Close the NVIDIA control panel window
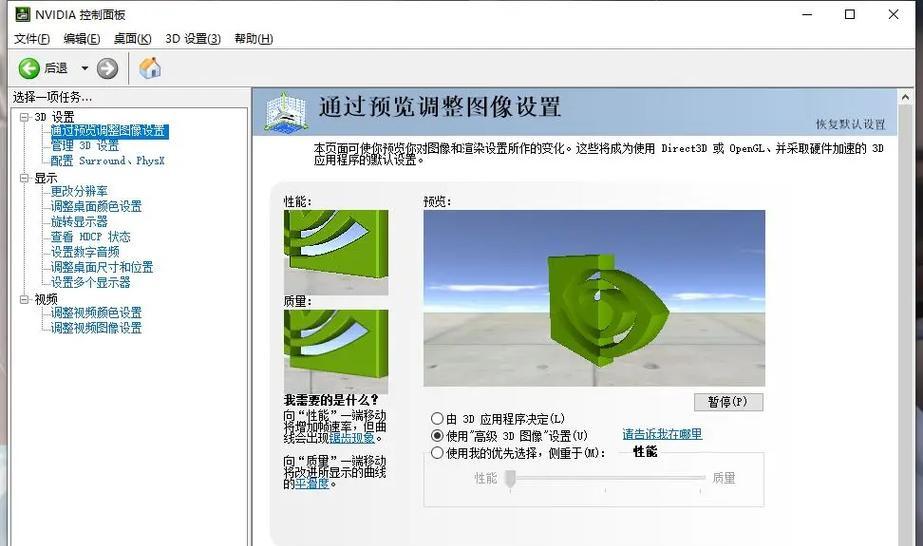Viewport: 923px width, 546px height. tap(894, 14)
